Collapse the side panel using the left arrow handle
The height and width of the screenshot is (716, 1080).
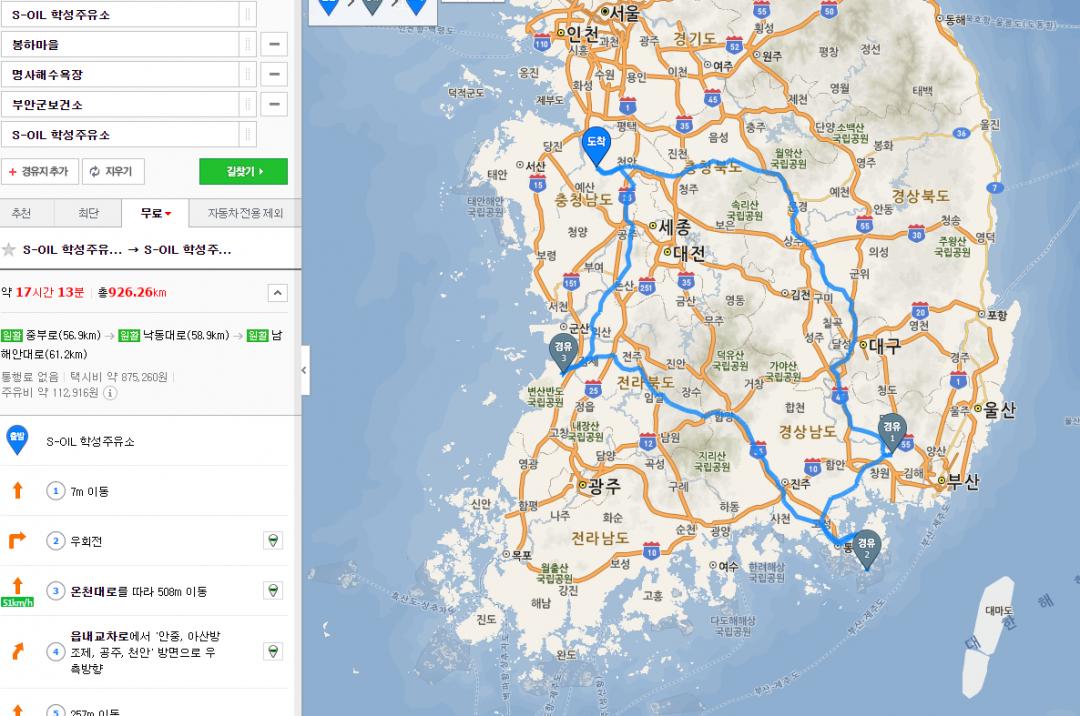(x=305, y=371)
